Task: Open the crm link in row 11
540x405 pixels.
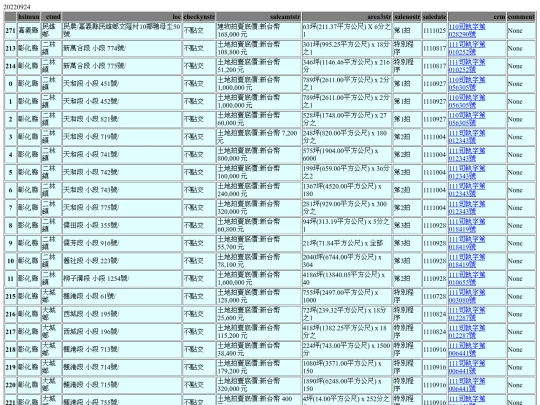Action: (467, 279)
